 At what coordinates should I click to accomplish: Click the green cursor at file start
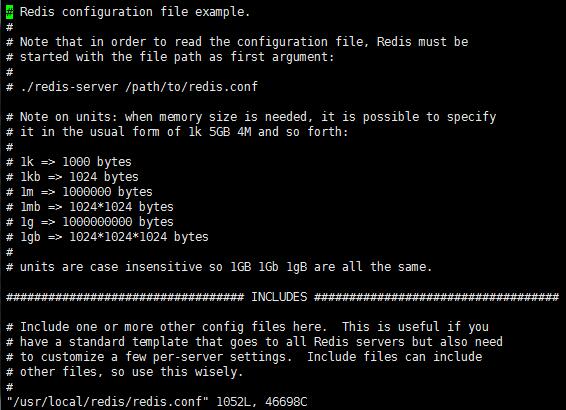9,12
